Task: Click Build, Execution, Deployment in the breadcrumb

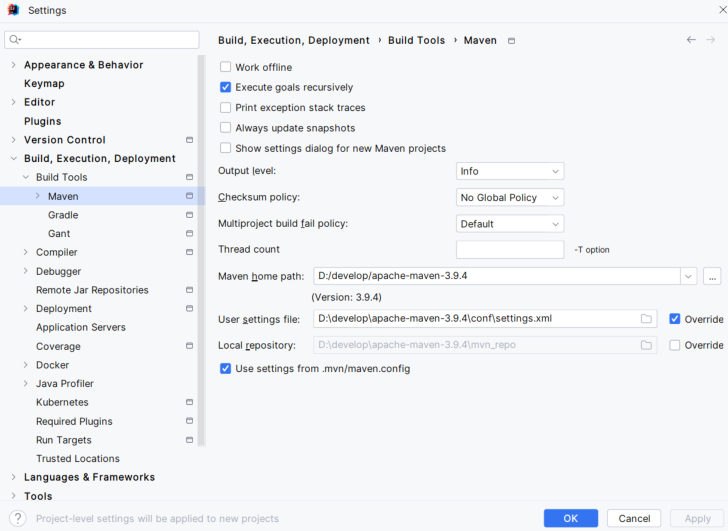Action: coord(294,40)
